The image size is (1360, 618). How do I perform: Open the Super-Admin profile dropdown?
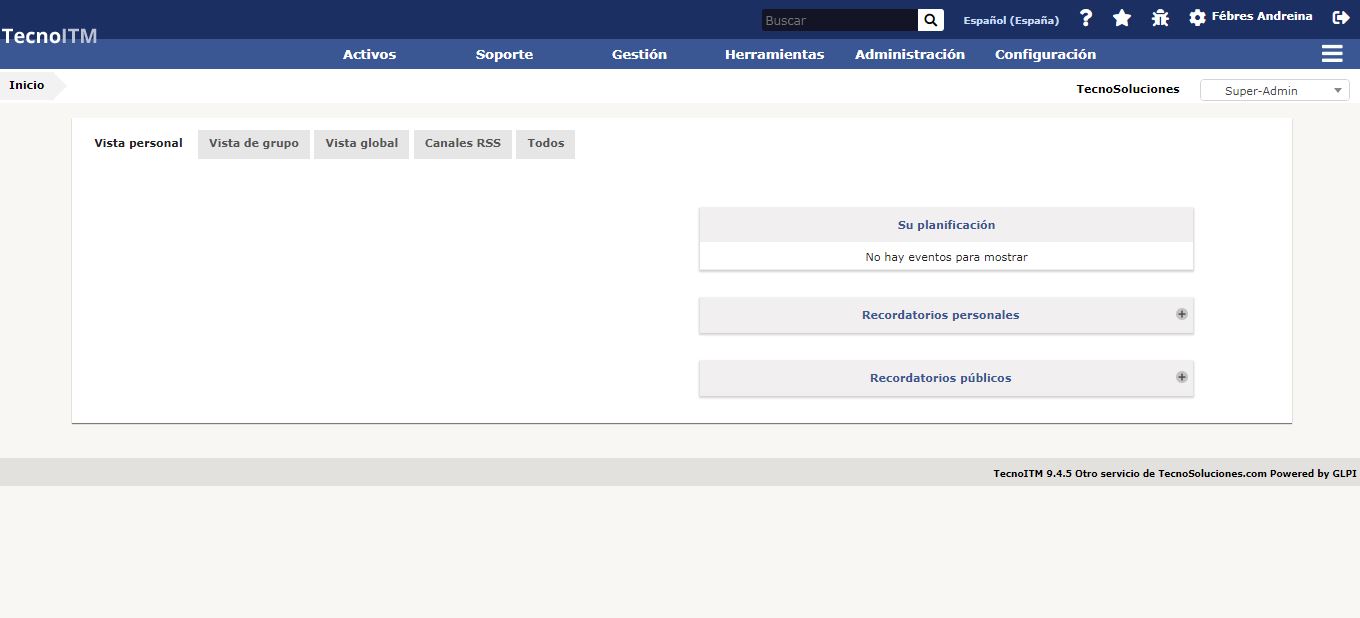(1274, 91)
